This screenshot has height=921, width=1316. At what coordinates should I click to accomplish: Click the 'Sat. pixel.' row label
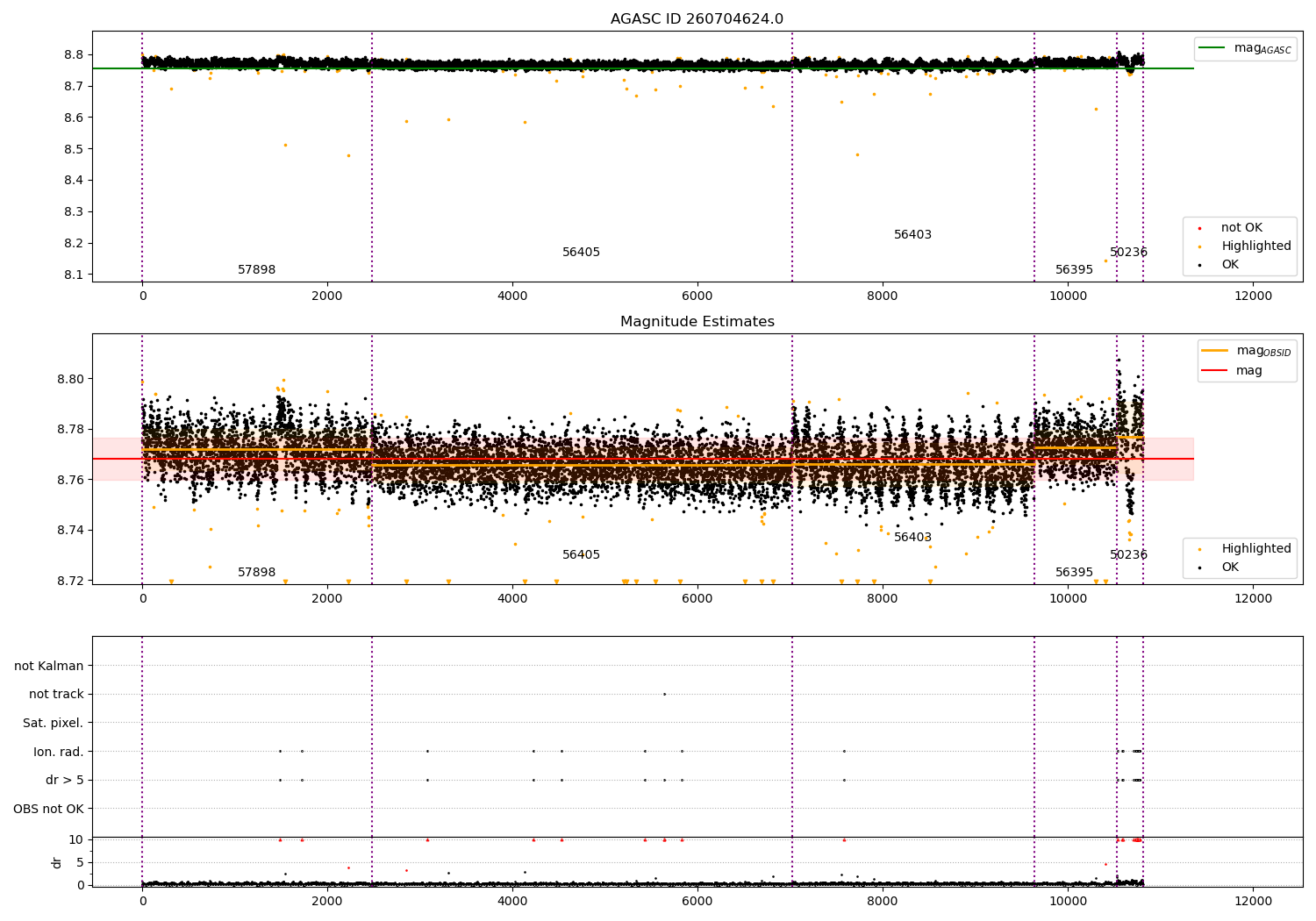[x=54, y=723]
